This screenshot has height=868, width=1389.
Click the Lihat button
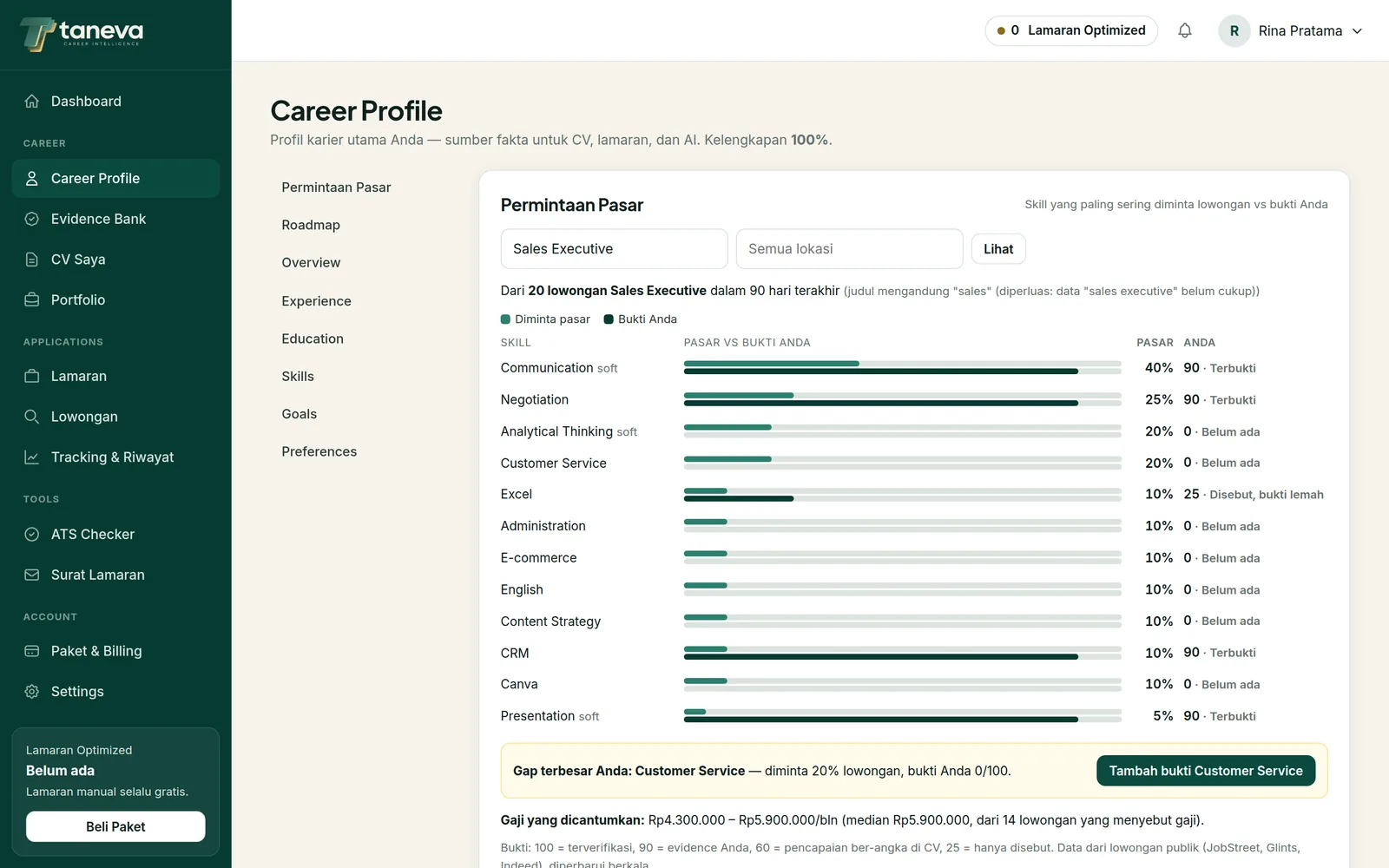tap(998, 249)
